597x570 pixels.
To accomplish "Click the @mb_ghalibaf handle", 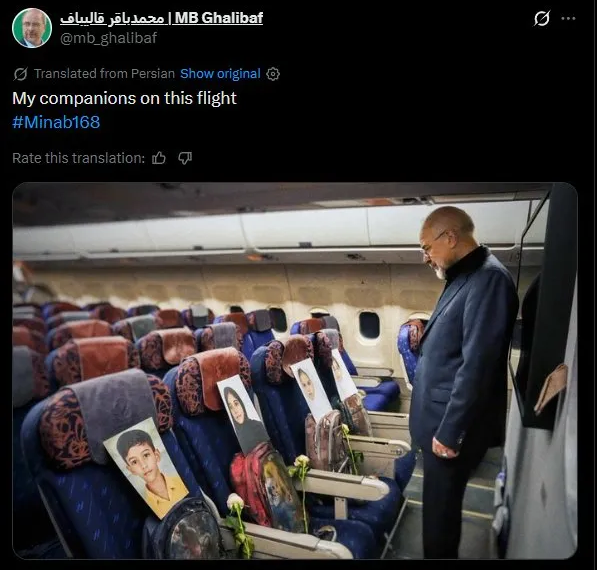I will click(x=109, y=38).
